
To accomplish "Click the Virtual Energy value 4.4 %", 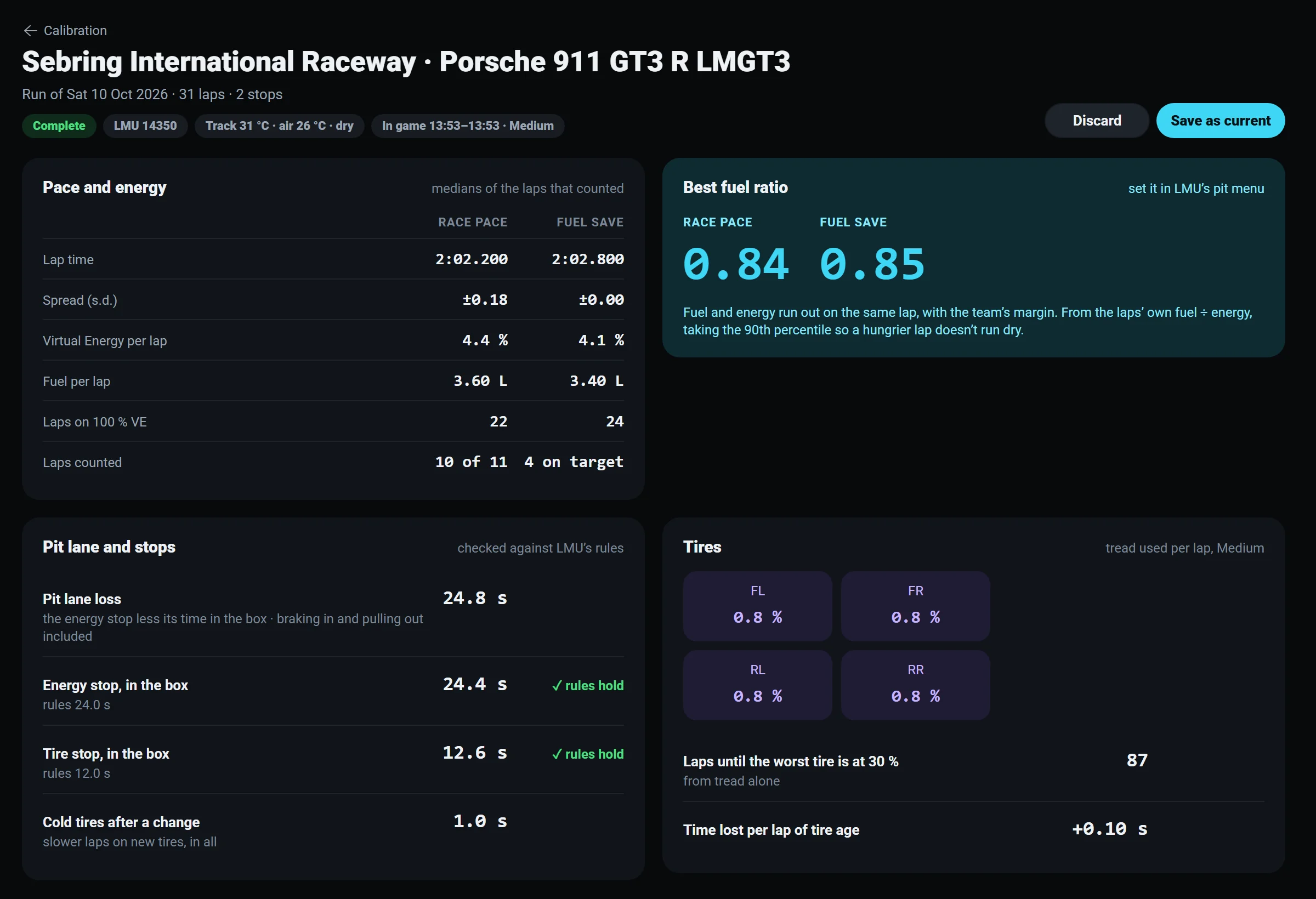I will [x=485, y=340].
